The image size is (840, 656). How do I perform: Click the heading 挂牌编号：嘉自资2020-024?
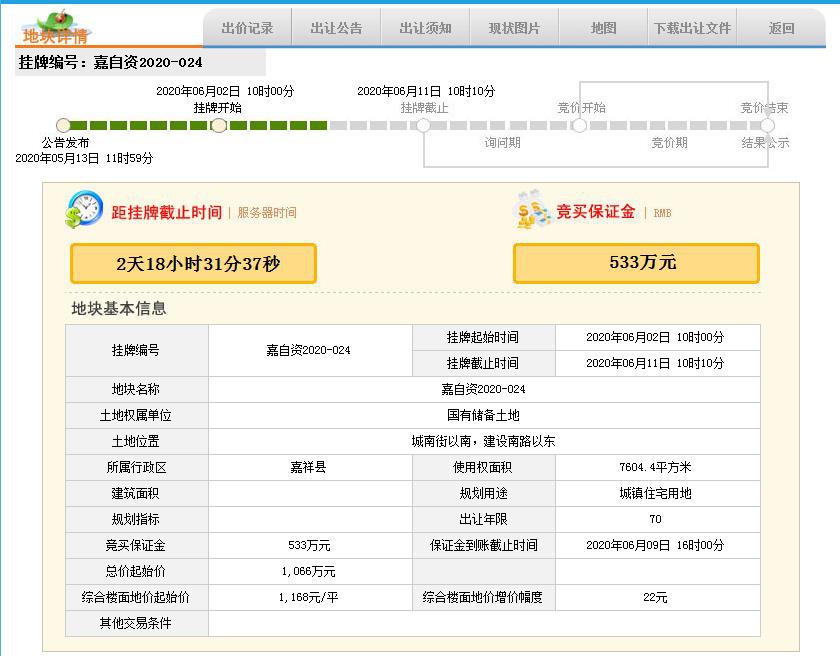click(110, 62)
